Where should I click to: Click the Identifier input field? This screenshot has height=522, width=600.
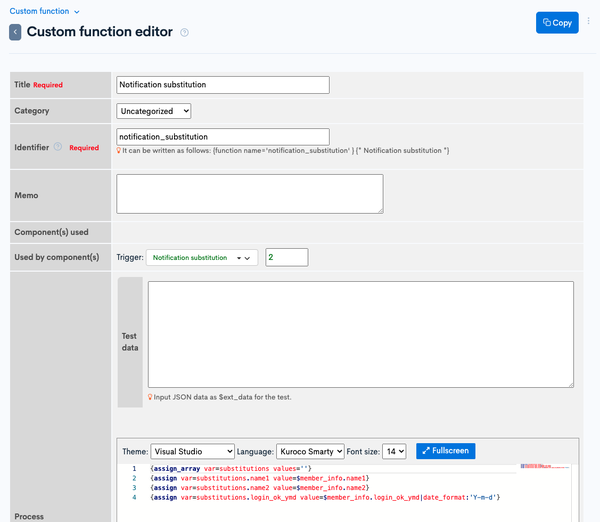coord(223,137)
